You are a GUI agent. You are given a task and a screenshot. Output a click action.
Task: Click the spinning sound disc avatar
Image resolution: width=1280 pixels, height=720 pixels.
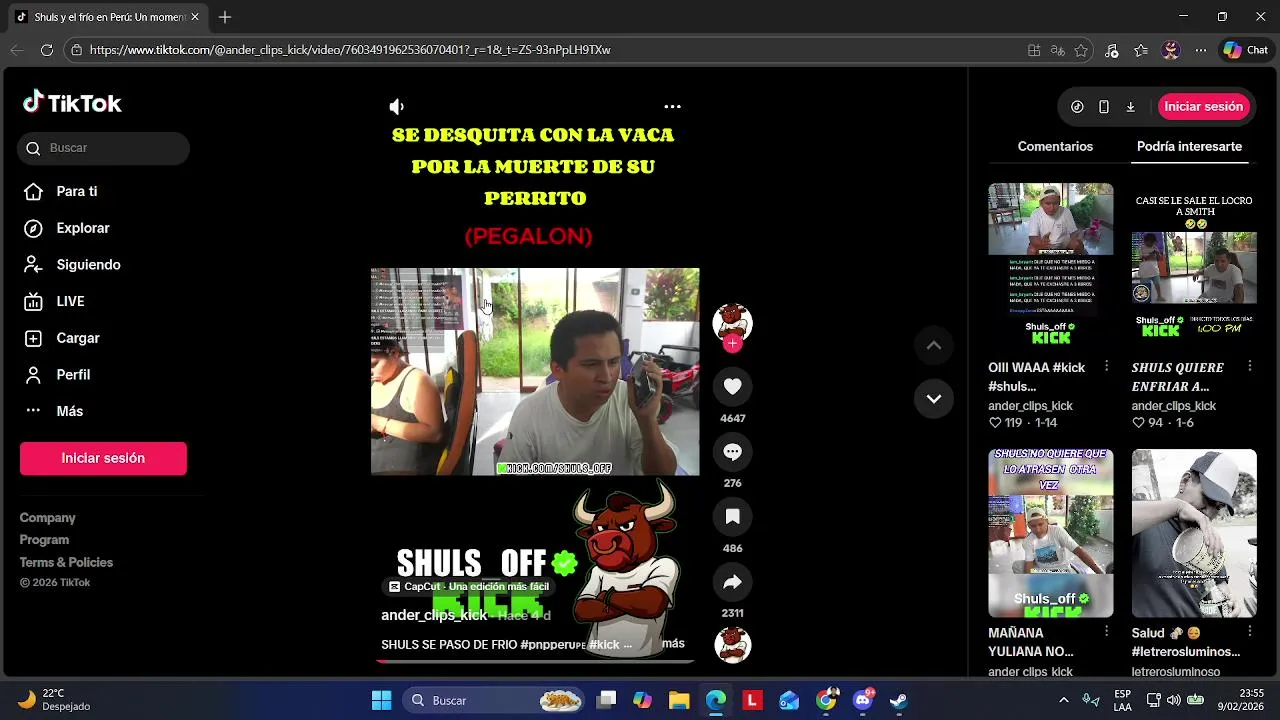732,645
